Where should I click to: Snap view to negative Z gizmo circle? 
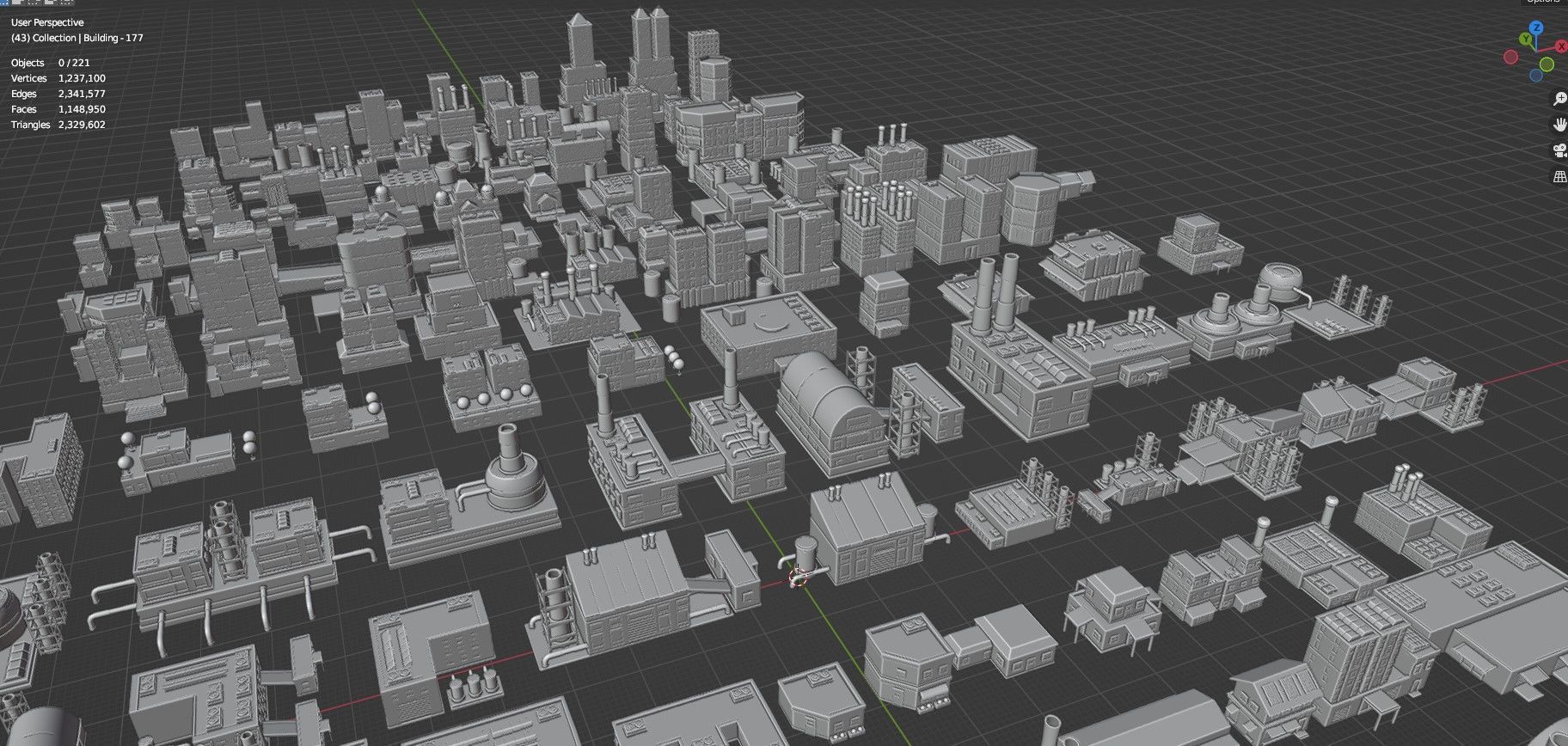click(x=1536, y=75)
